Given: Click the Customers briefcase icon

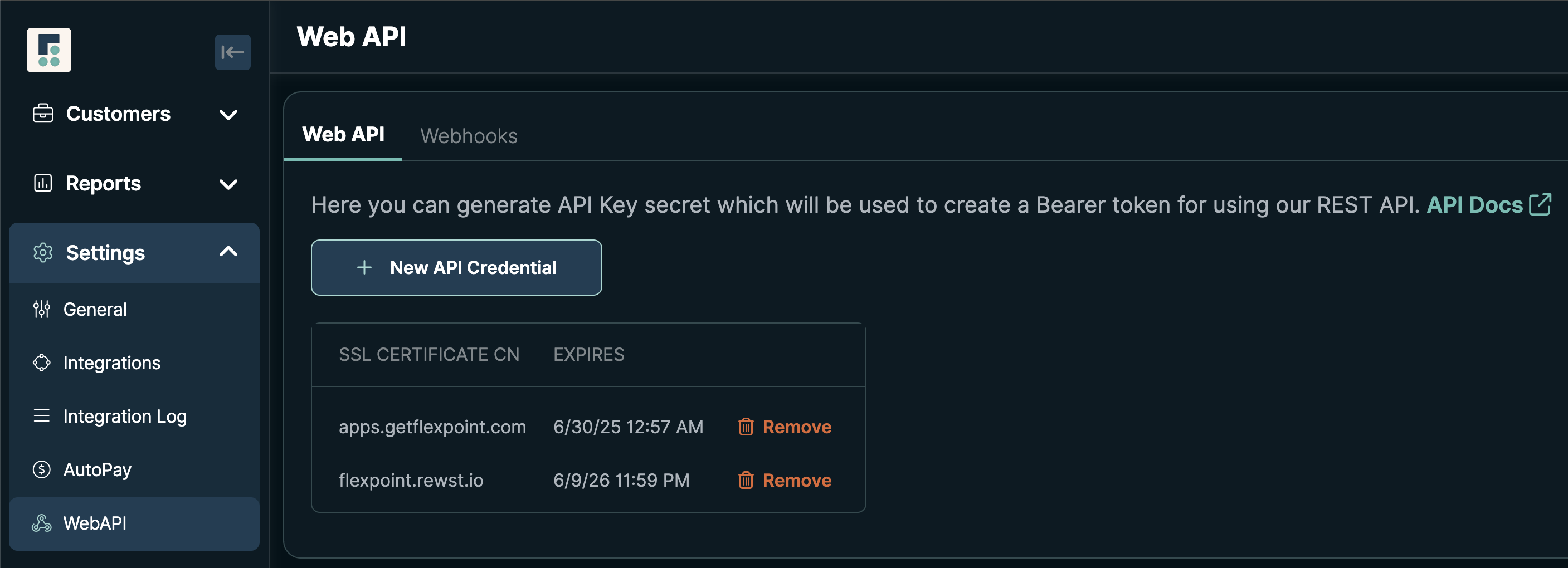Looking at the screenshot, I should tap(42, 113).
